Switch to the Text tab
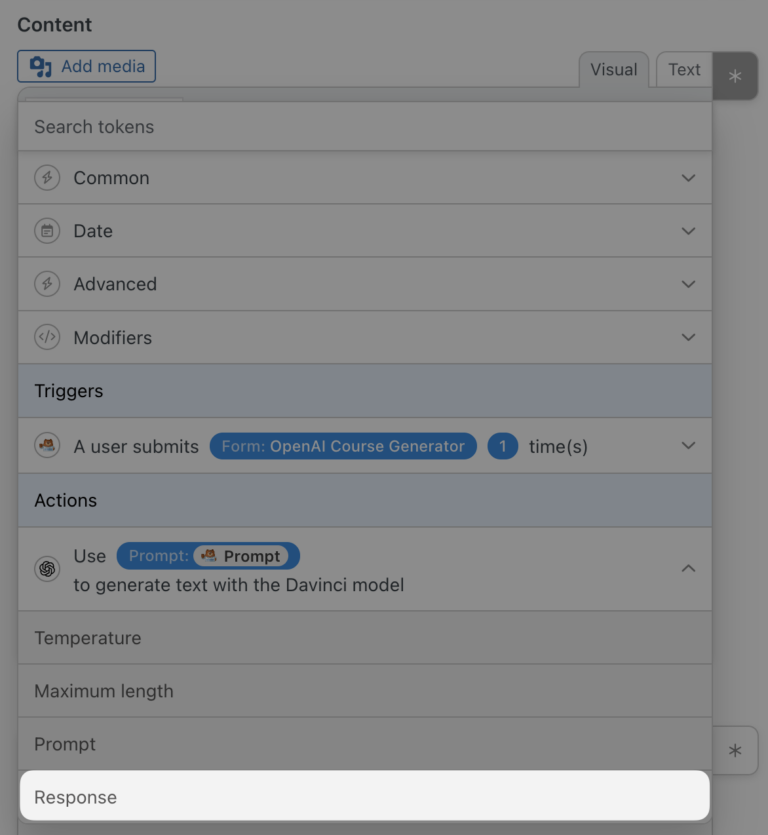Viewport: 768px width, 835px height. (x=683, y=70)
